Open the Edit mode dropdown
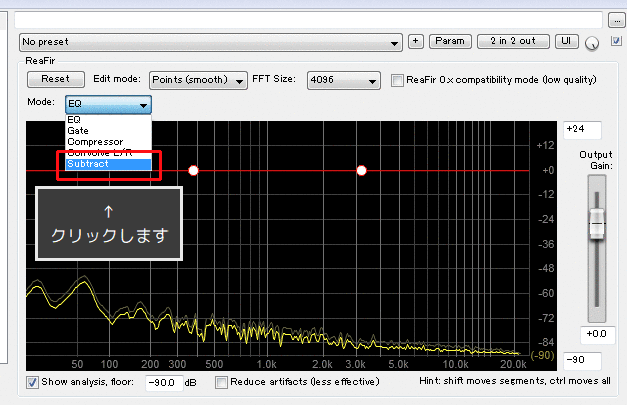 (199, 79)
